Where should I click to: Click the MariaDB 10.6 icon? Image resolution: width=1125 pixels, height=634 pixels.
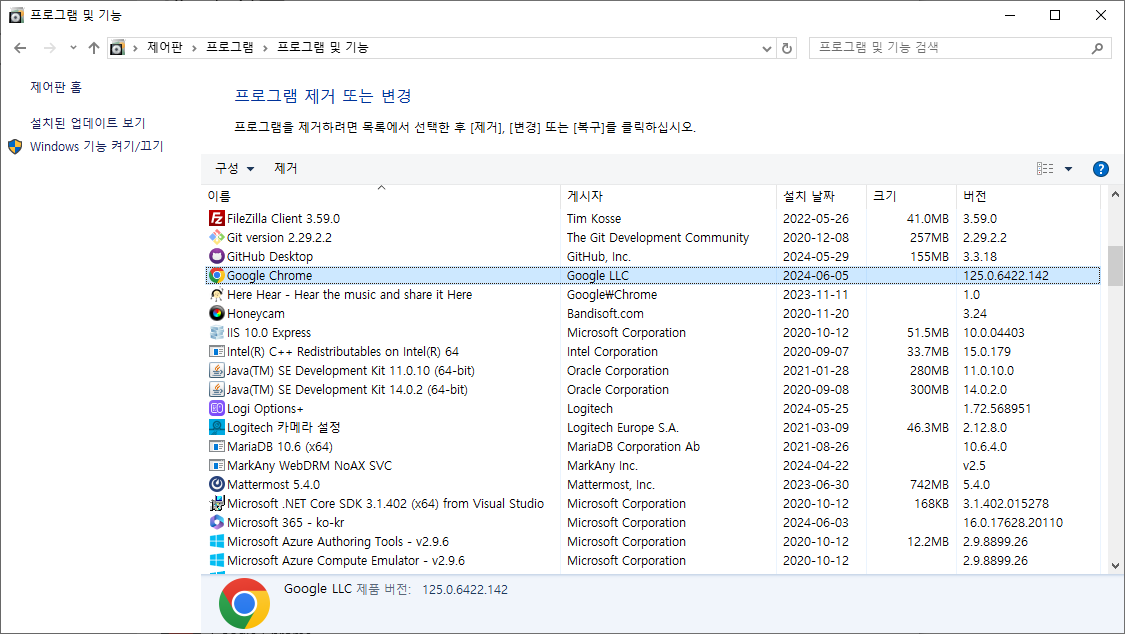pos(217,446)
